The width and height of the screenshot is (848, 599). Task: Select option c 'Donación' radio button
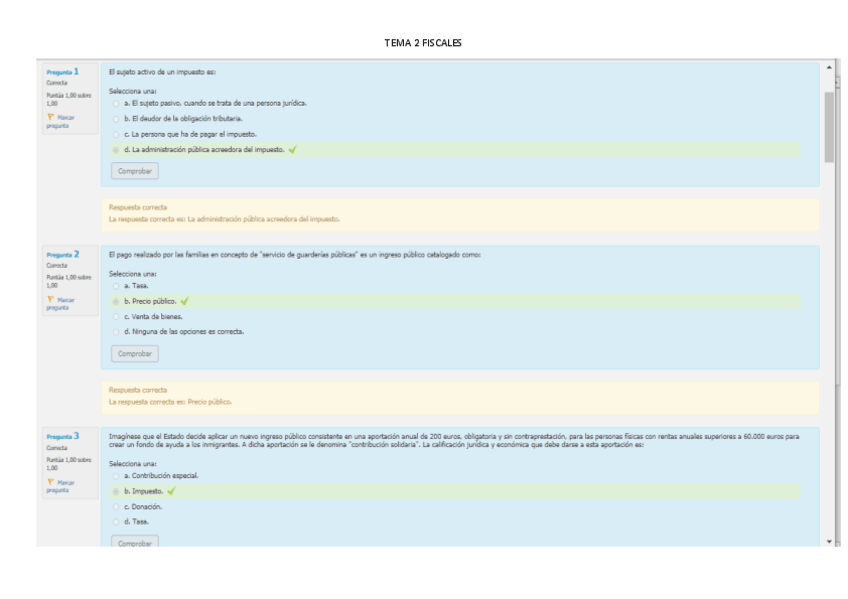(116, 507)
